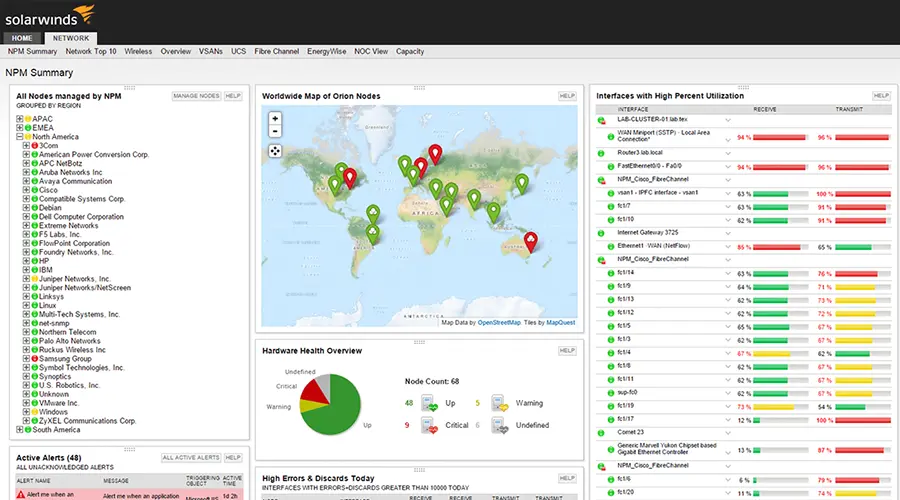This screenshot has width=900, height=500.
Task: Click status icon beside Internet Gateway 3725
Action: (x=601, y=234)
